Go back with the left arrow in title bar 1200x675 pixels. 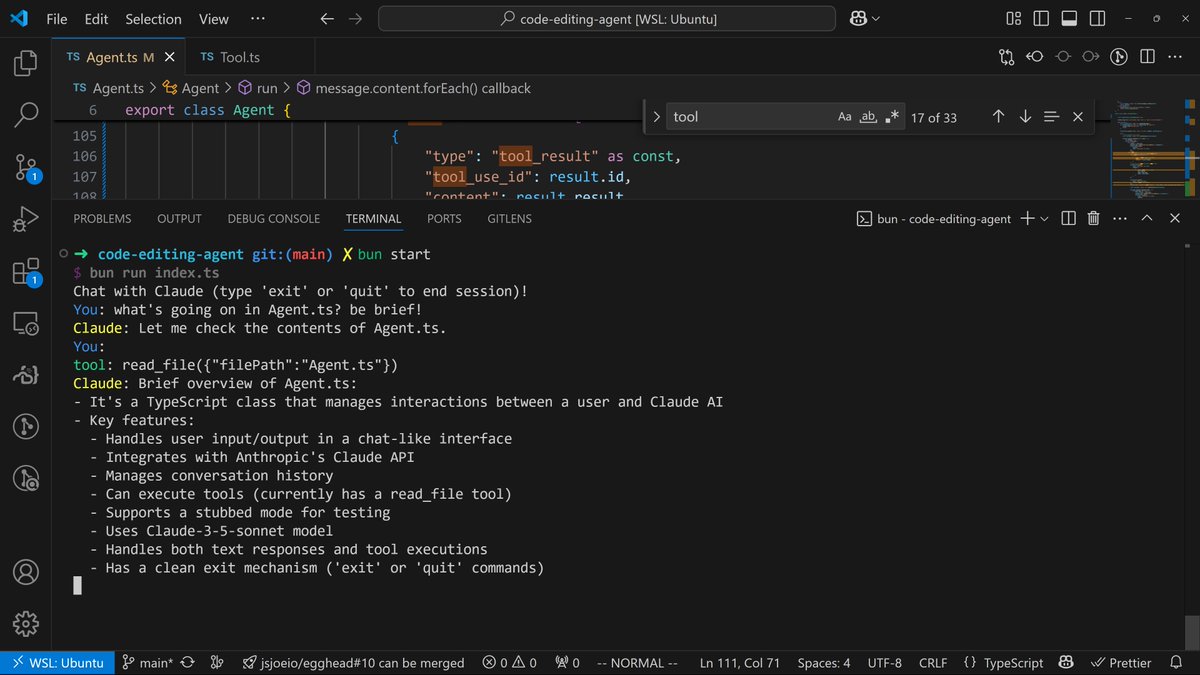327,19
